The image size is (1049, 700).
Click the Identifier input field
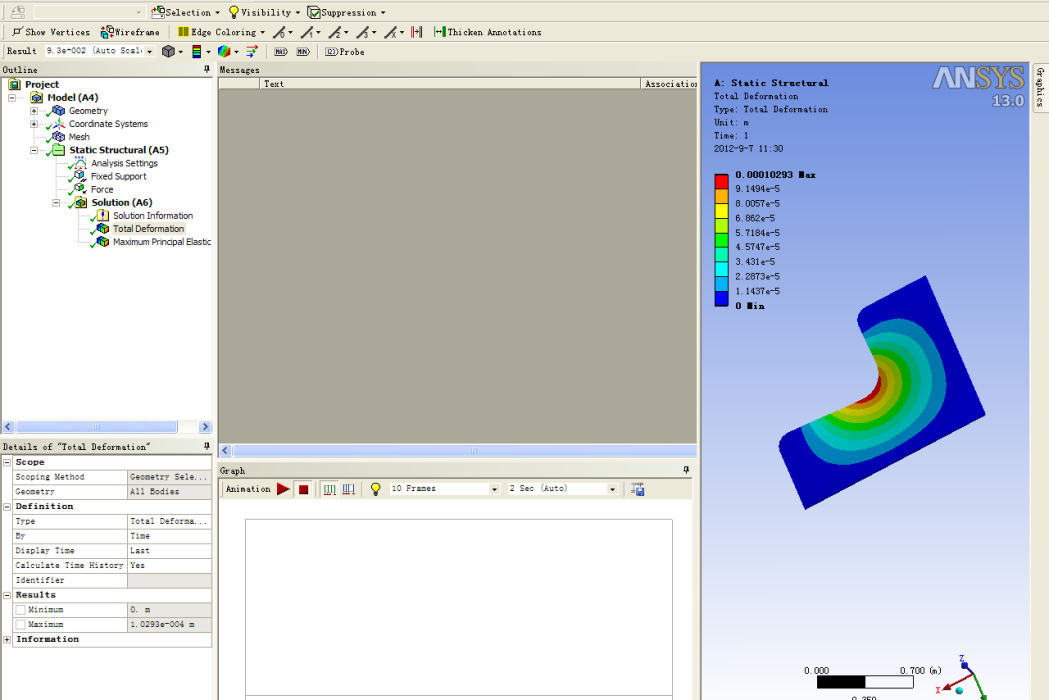click(x=169, y=580)
